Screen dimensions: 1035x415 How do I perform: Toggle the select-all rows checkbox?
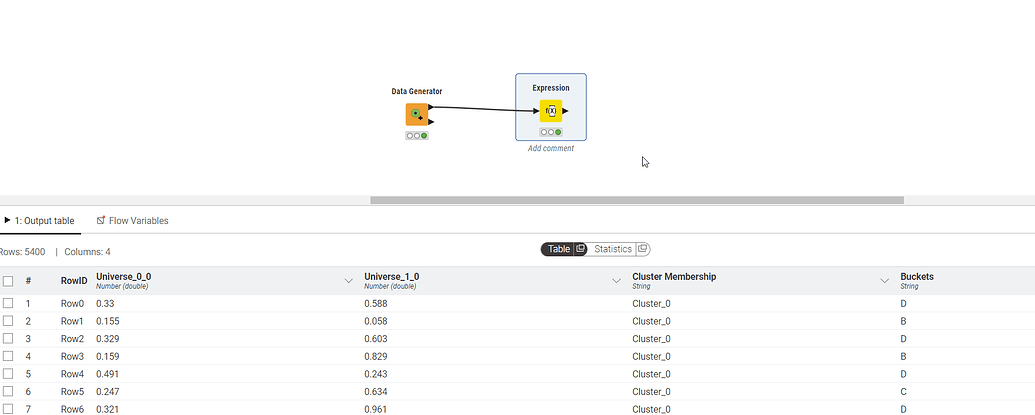[x=8, y=281]
